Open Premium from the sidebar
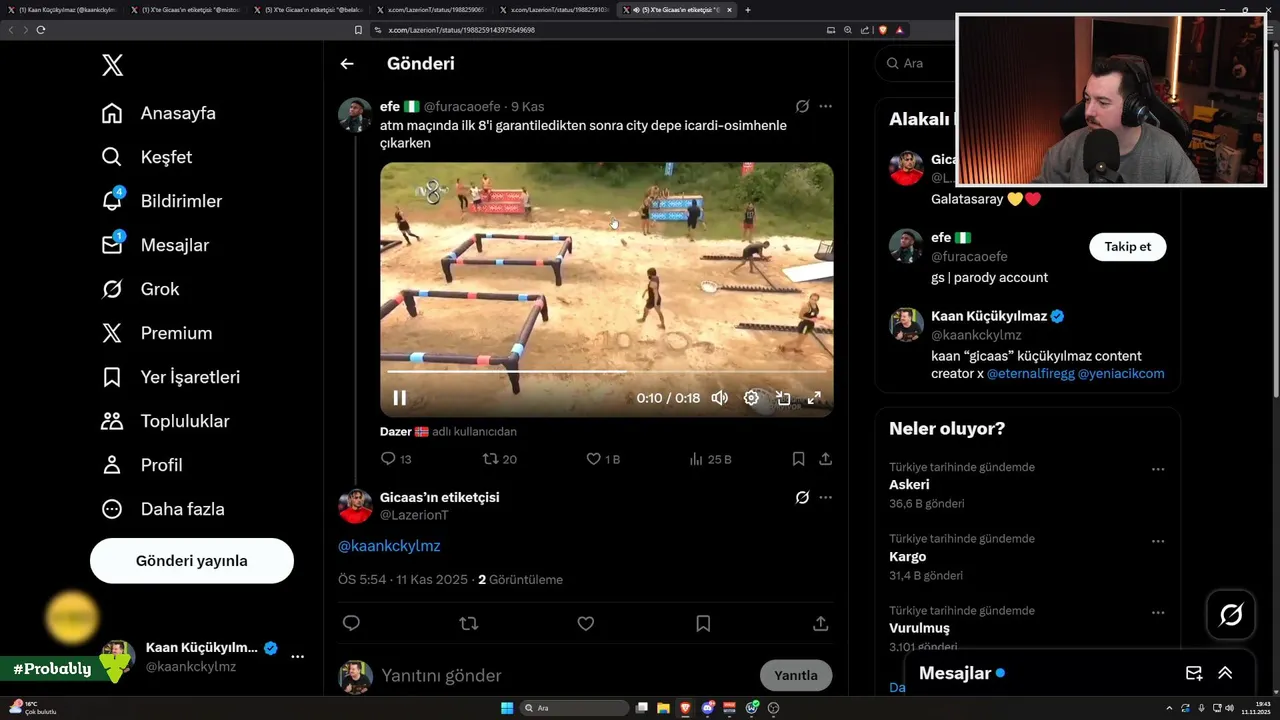 pos(156,333)
